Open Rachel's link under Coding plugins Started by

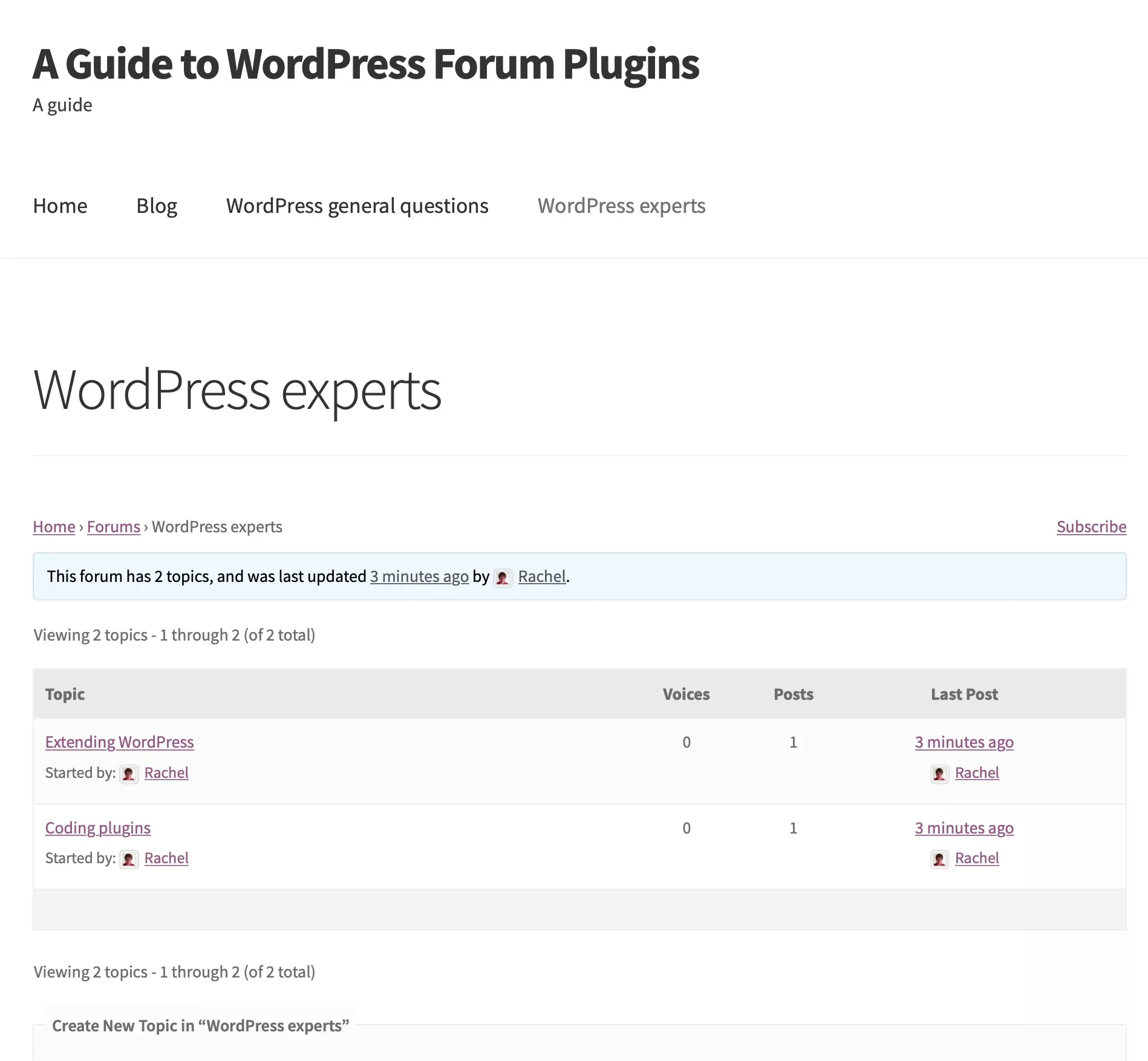pyautogui.click(x=166, y=858)
